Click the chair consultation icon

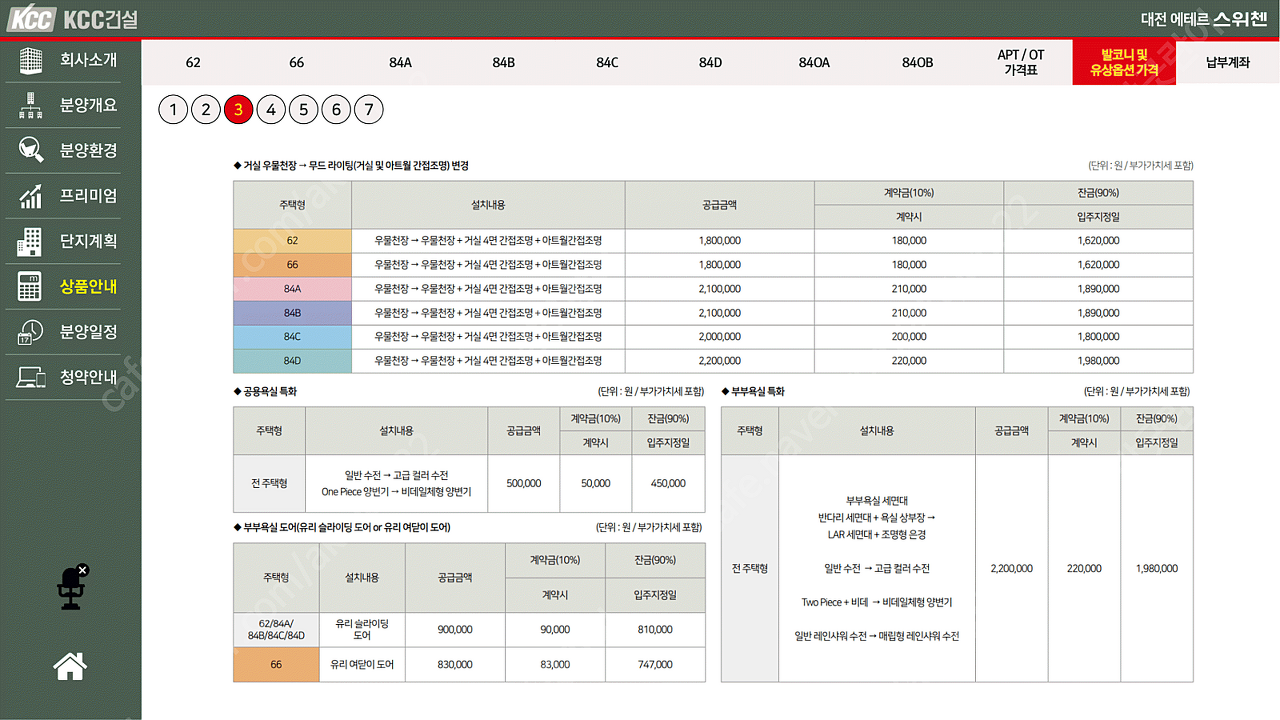point(72,588)
